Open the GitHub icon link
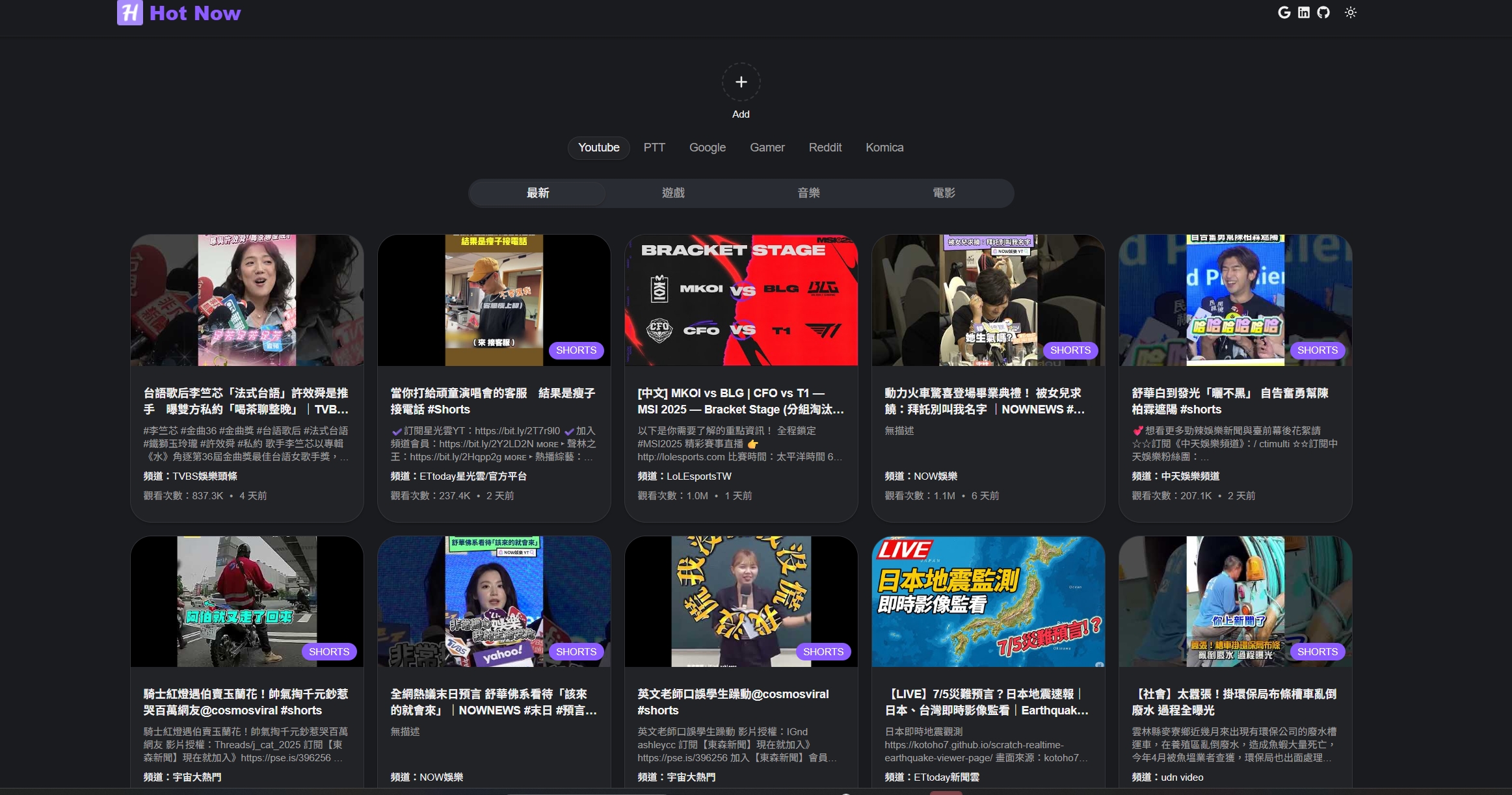Screen dimensions: 1512x795 (1323, 12)
